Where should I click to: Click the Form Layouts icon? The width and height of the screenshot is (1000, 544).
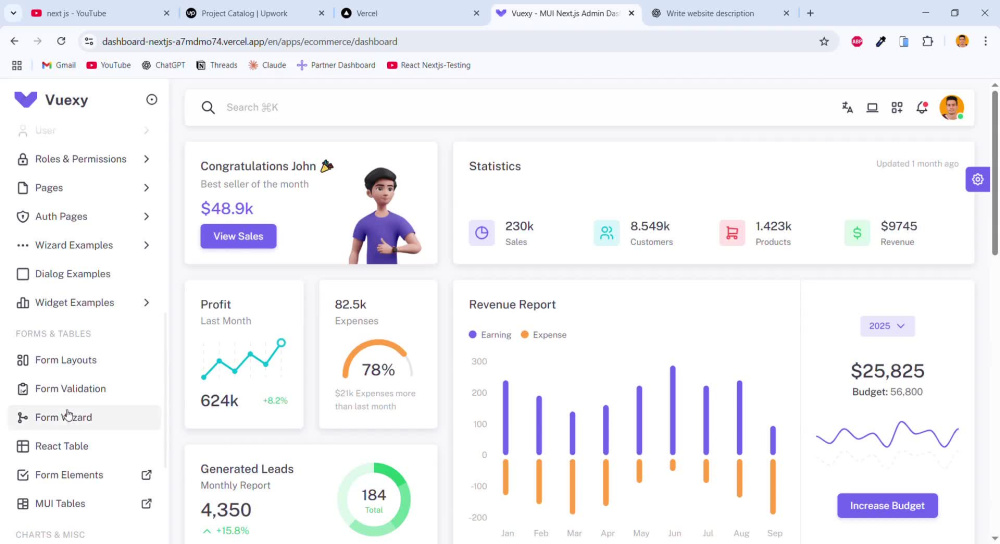[x=23, y=360]
